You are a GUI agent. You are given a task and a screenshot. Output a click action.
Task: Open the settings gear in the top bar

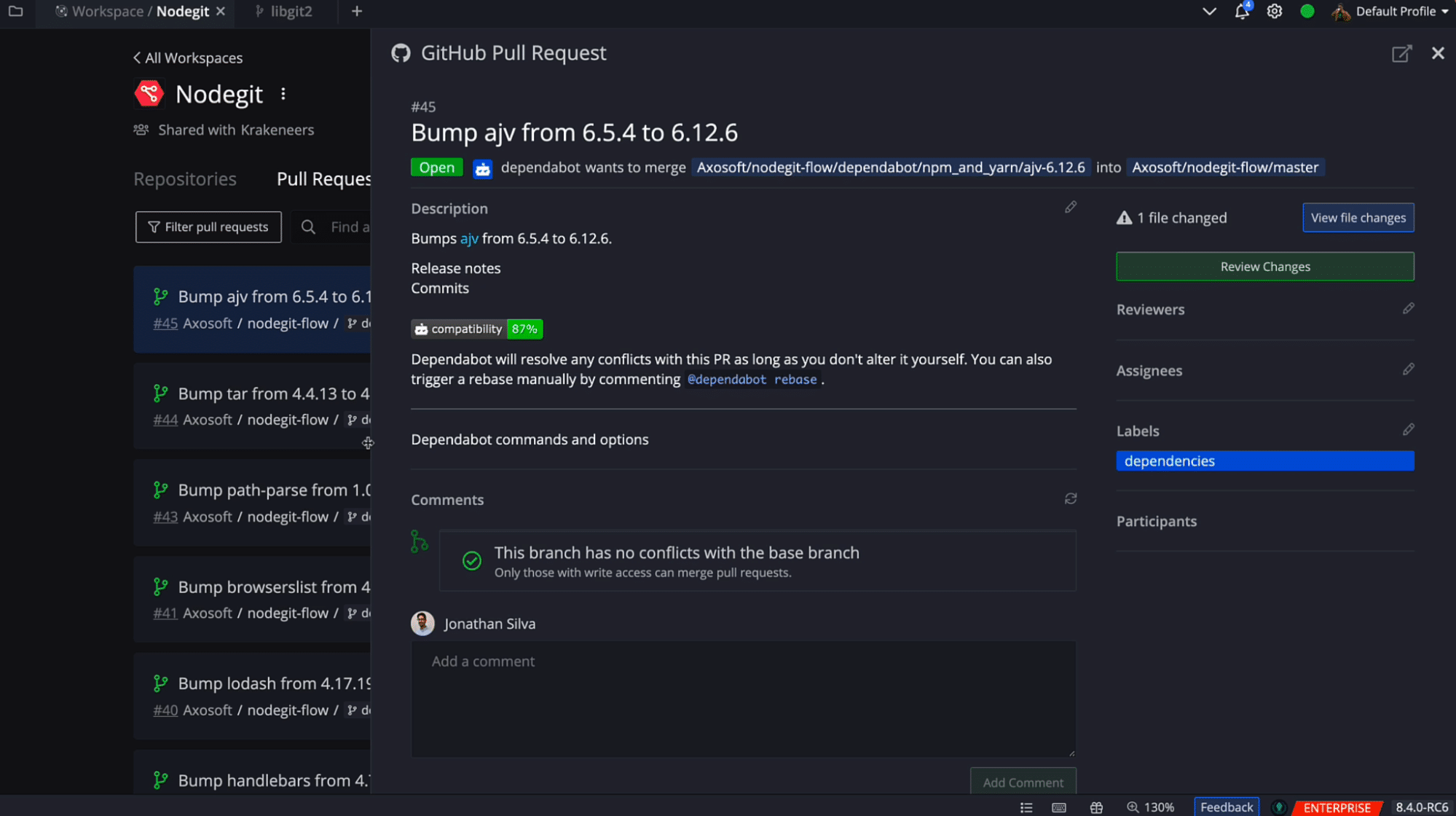coord(1274,12)
